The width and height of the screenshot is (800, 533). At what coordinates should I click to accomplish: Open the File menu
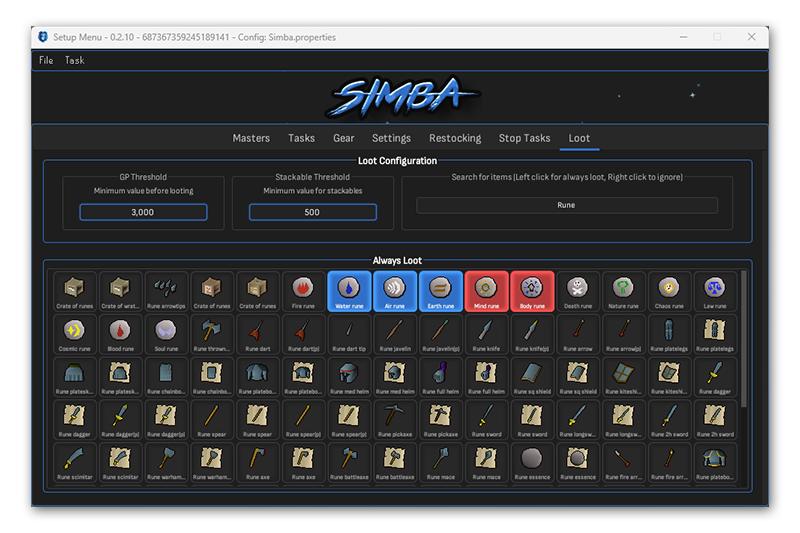click(x=46, y=61)
